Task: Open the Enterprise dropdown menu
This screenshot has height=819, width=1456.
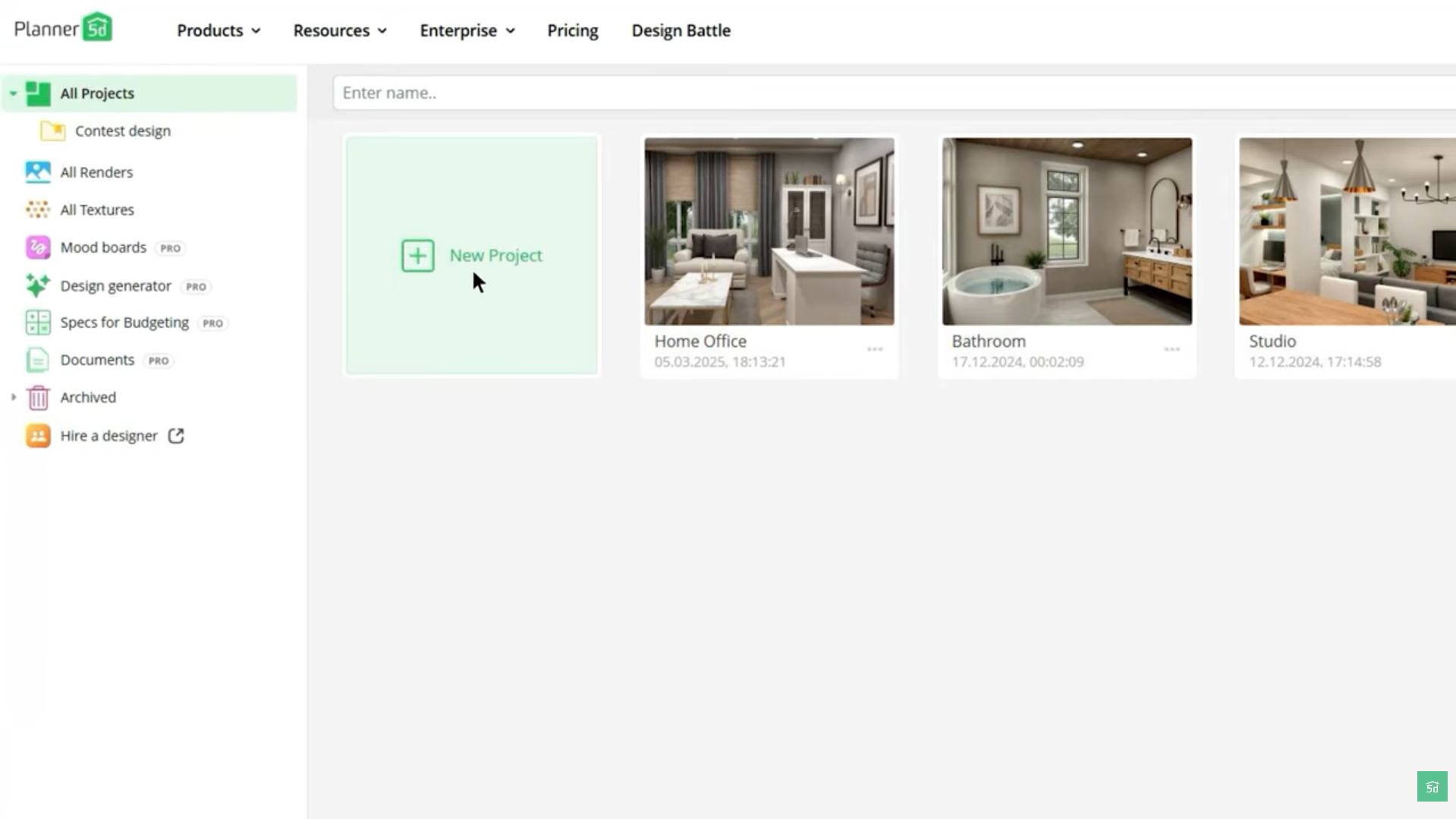Action: click(x=467, y=30)
